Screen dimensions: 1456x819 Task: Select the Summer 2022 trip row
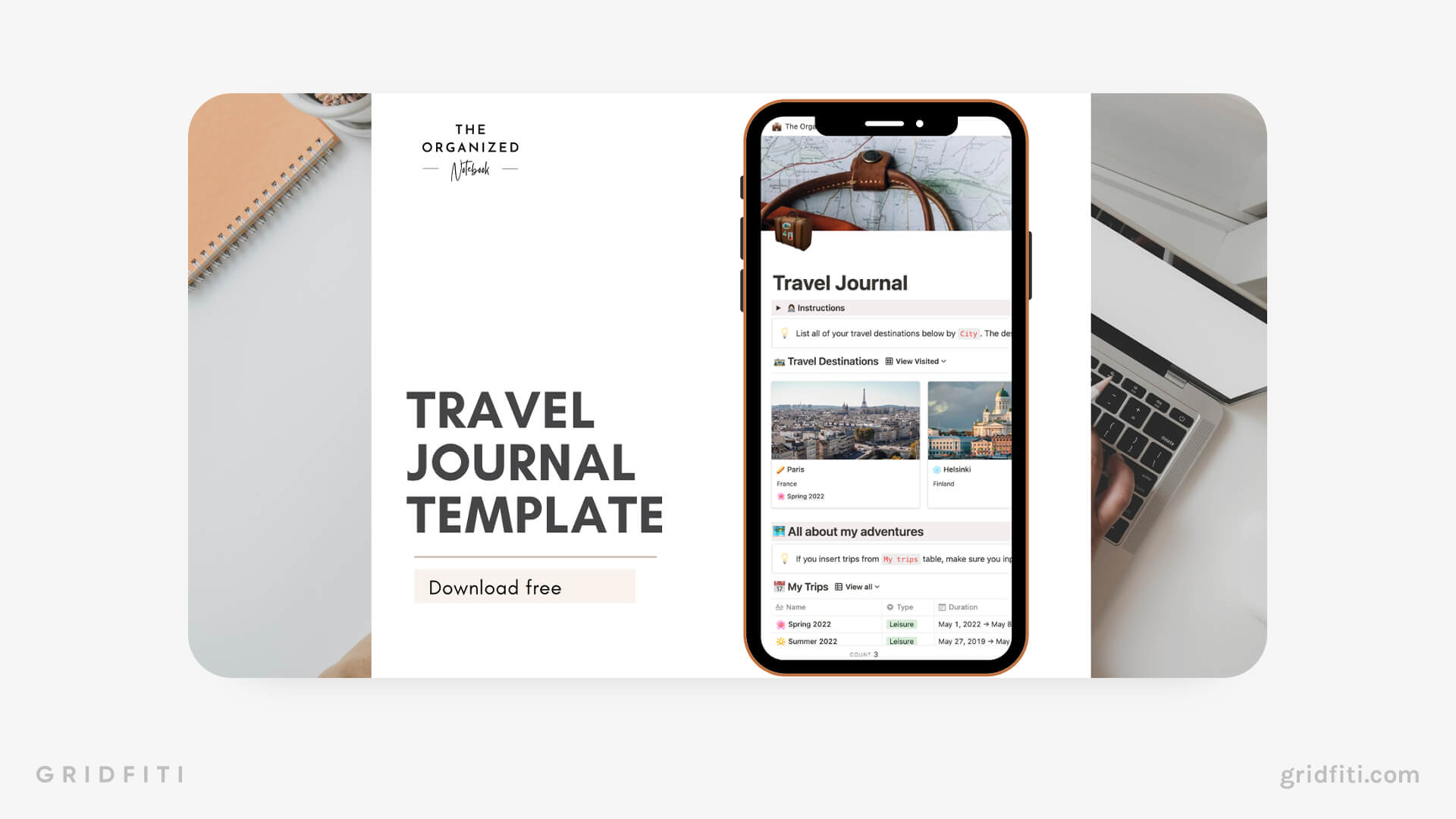click(x=813, y=640)
